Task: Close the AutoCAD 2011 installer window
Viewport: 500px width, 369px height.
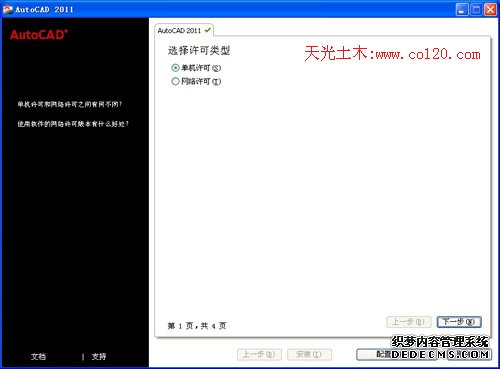Action: pos(491,10)
